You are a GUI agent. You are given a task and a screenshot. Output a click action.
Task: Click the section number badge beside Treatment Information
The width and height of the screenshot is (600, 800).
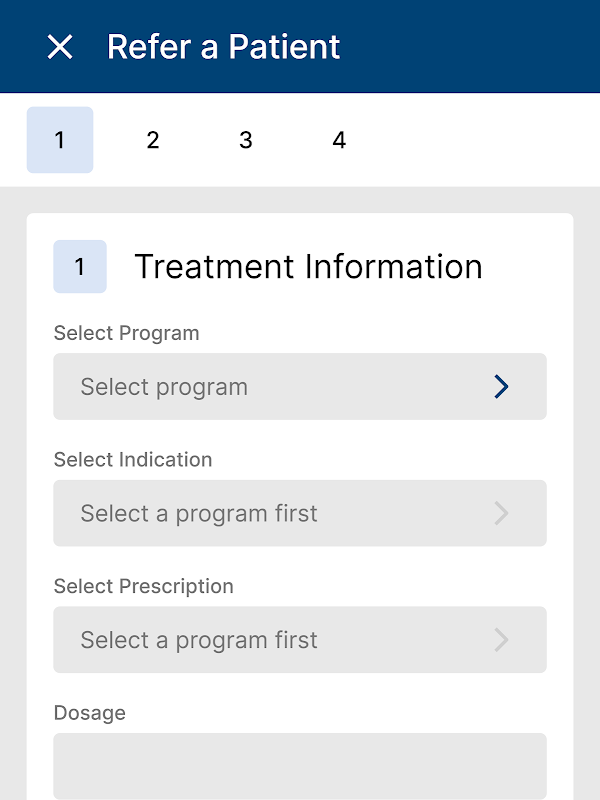coord(80,267)
